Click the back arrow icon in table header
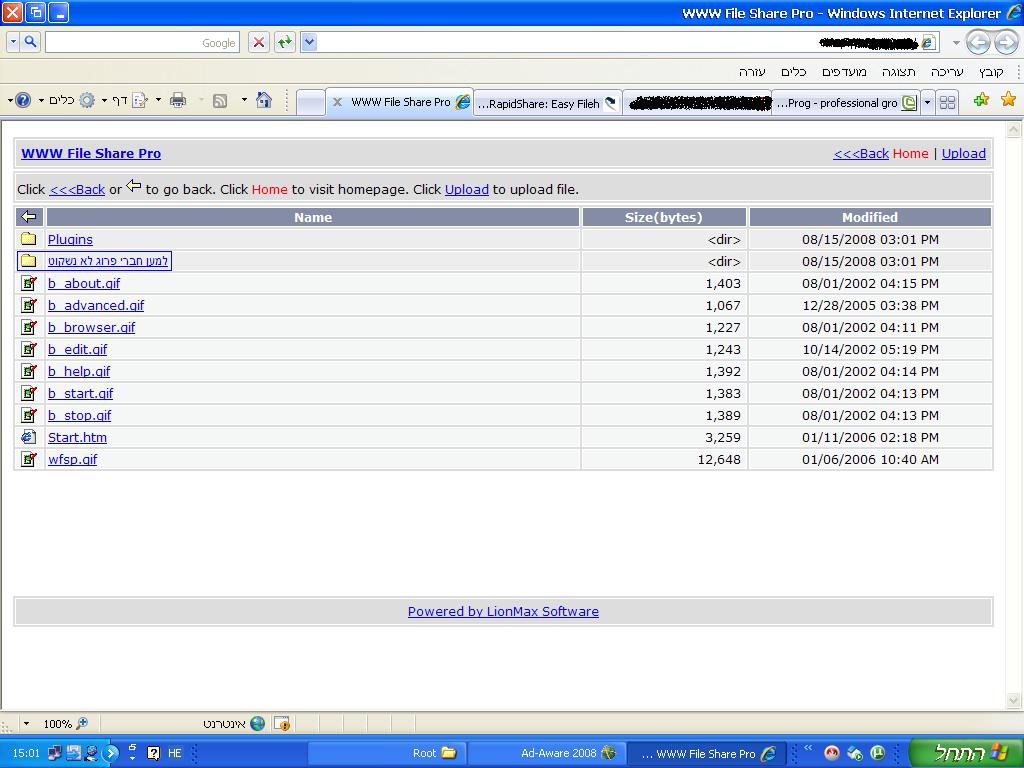 29,217
